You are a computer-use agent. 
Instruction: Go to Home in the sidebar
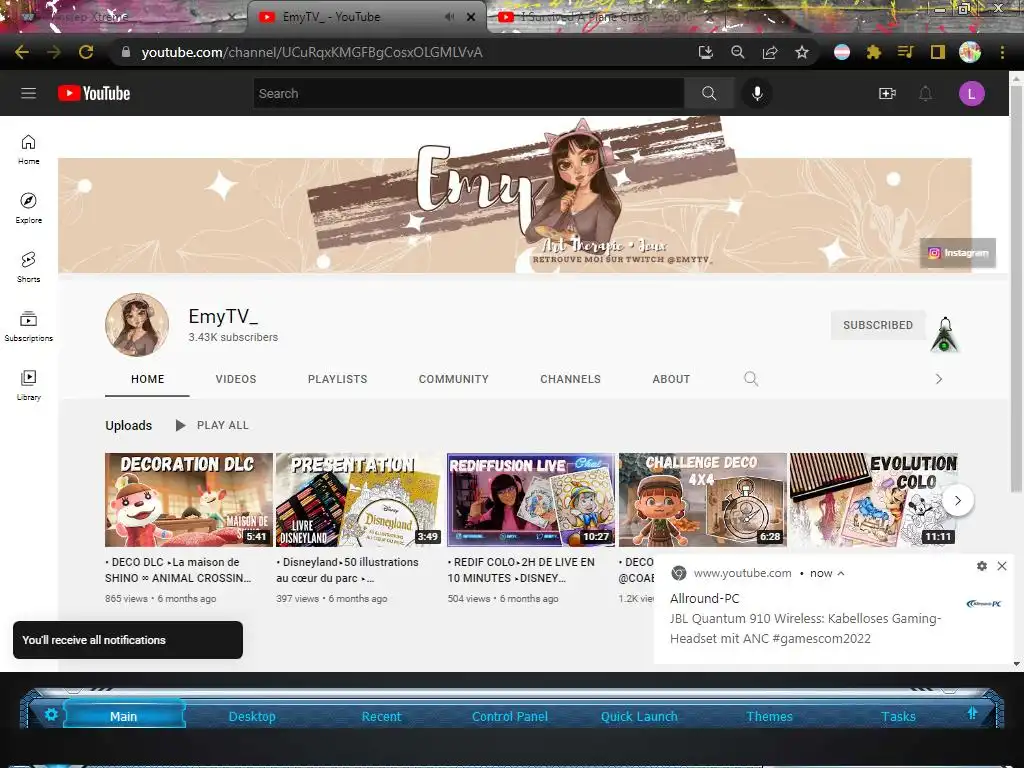pos(28,150)
